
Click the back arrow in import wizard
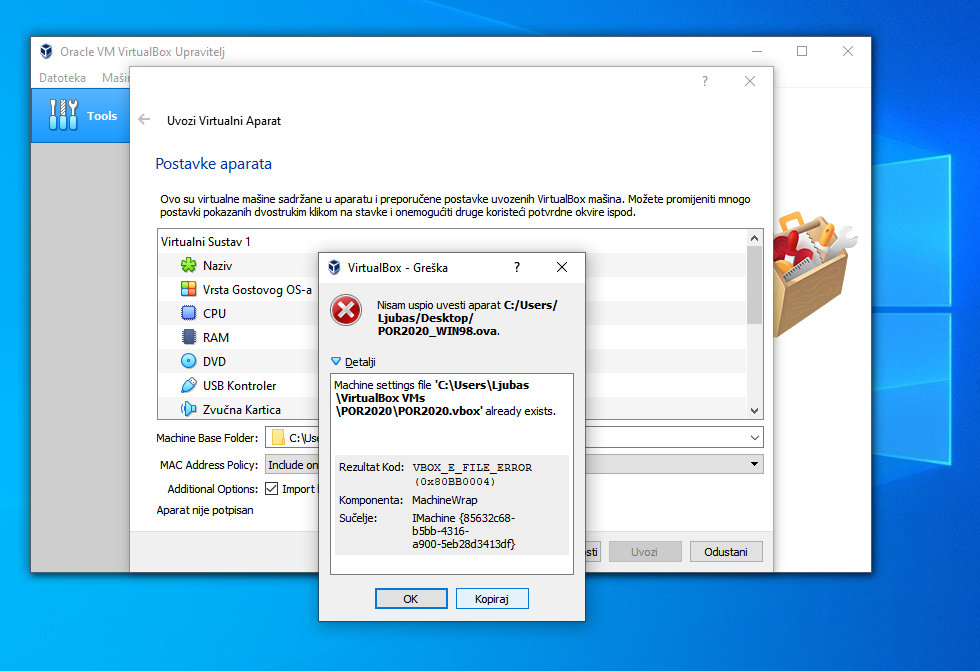click(x=144, y=119)
